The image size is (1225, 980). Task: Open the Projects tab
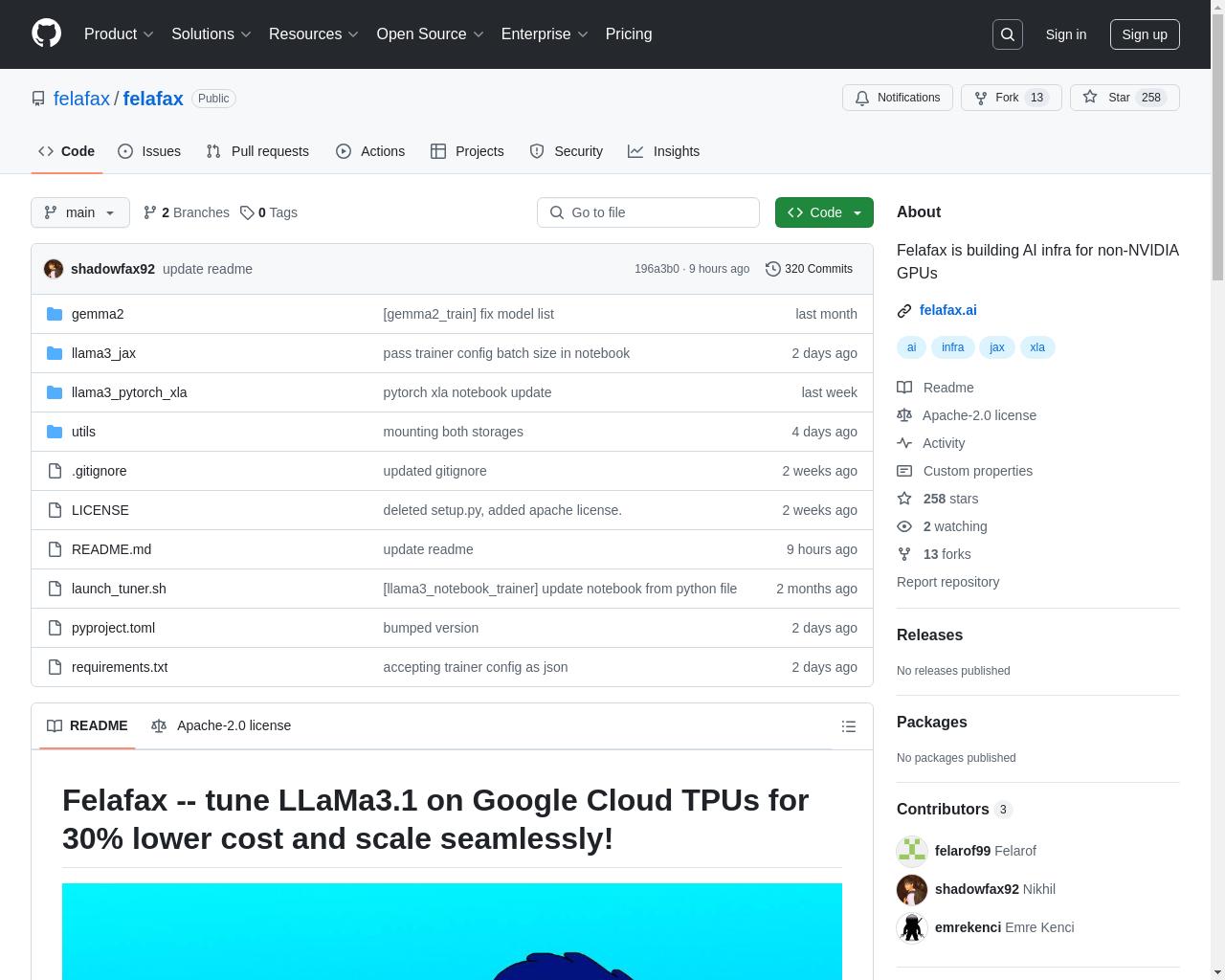pos(467,151)
